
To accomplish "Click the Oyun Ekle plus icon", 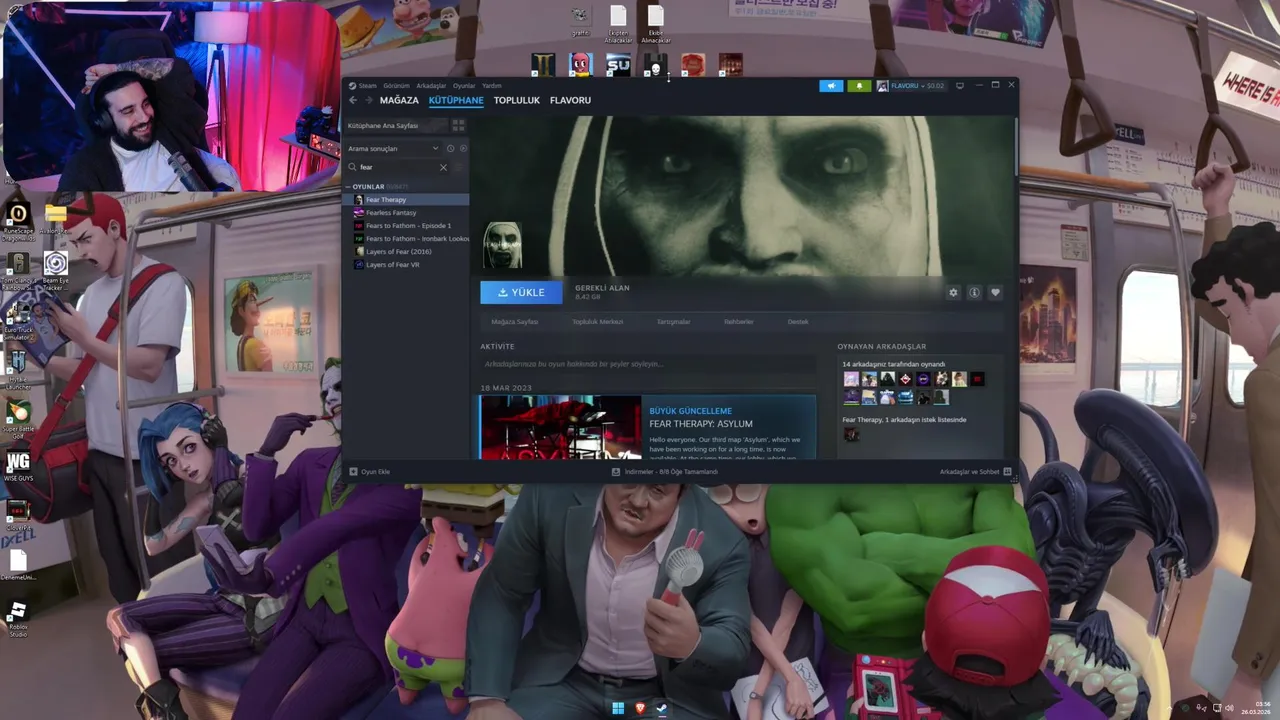I will click(353, 471).
